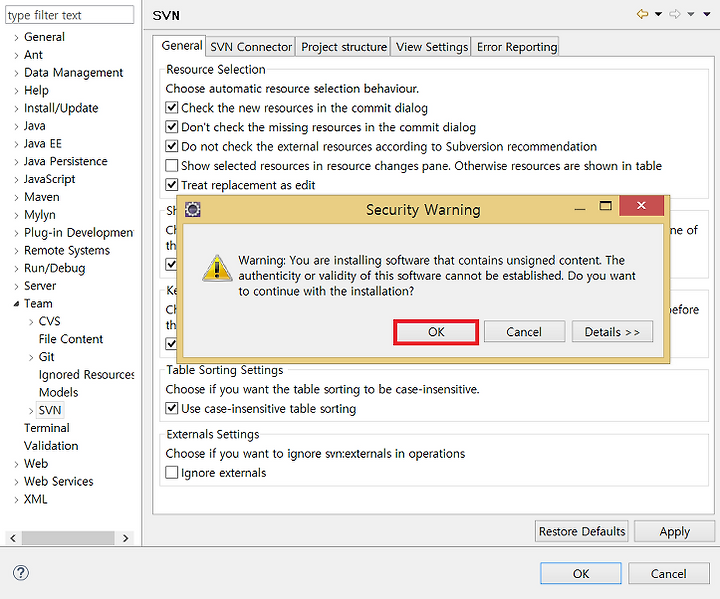Select Terminal in the tree
The image size is (720, 599).
point(47,428)
